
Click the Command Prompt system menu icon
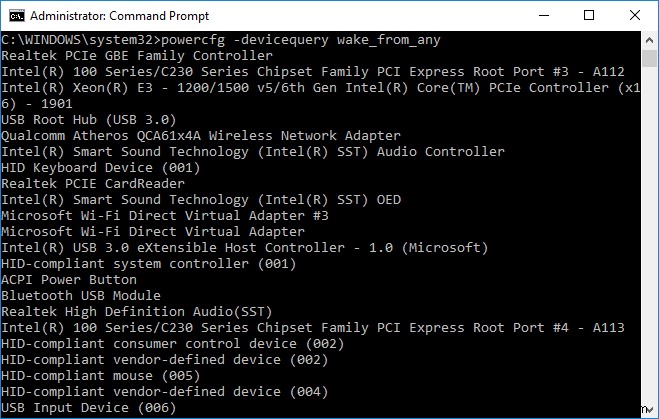pyautogui.click(x=13, y=15)
